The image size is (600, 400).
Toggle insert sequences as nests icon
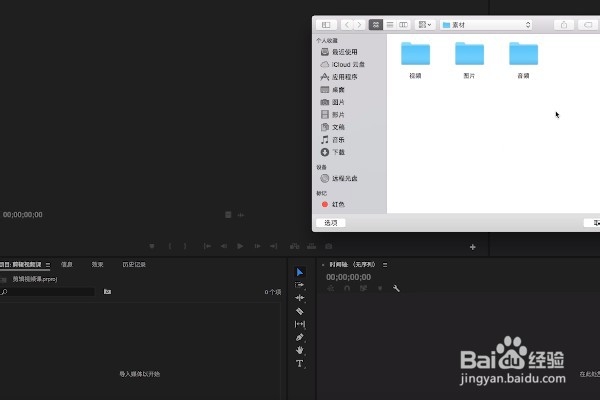331,288
